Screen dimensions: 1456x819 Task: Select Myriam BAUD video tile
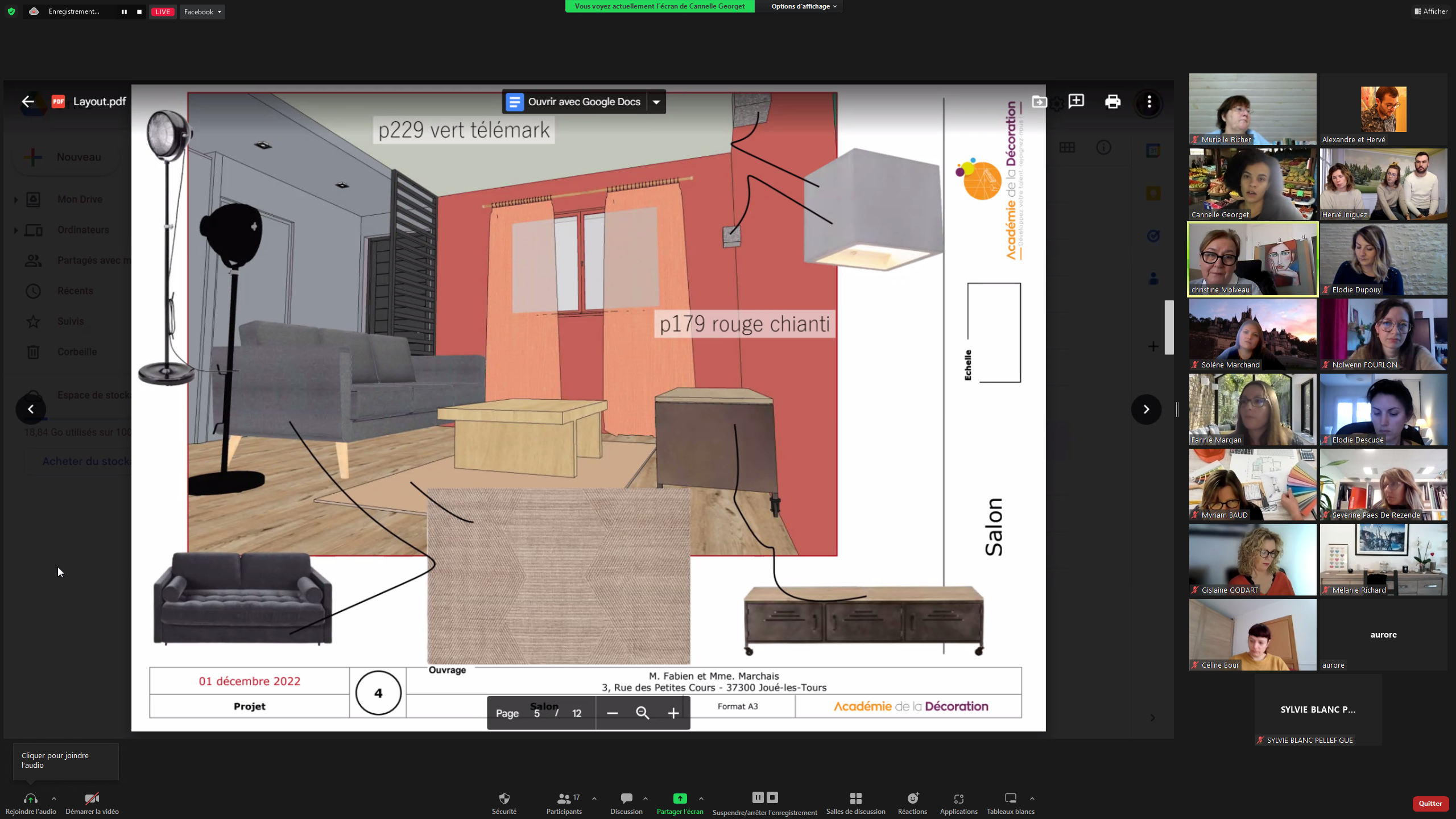(x=1252, y=485)
